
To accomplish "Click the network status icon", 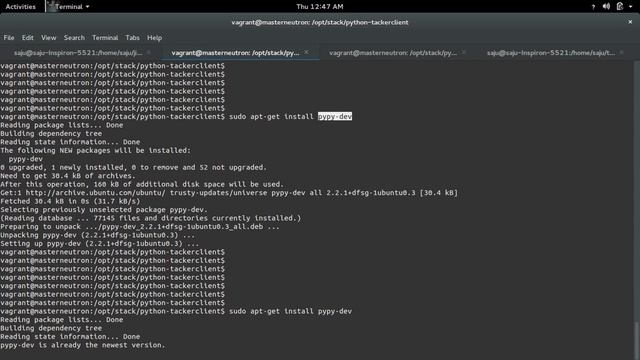I will pos(593,7).
